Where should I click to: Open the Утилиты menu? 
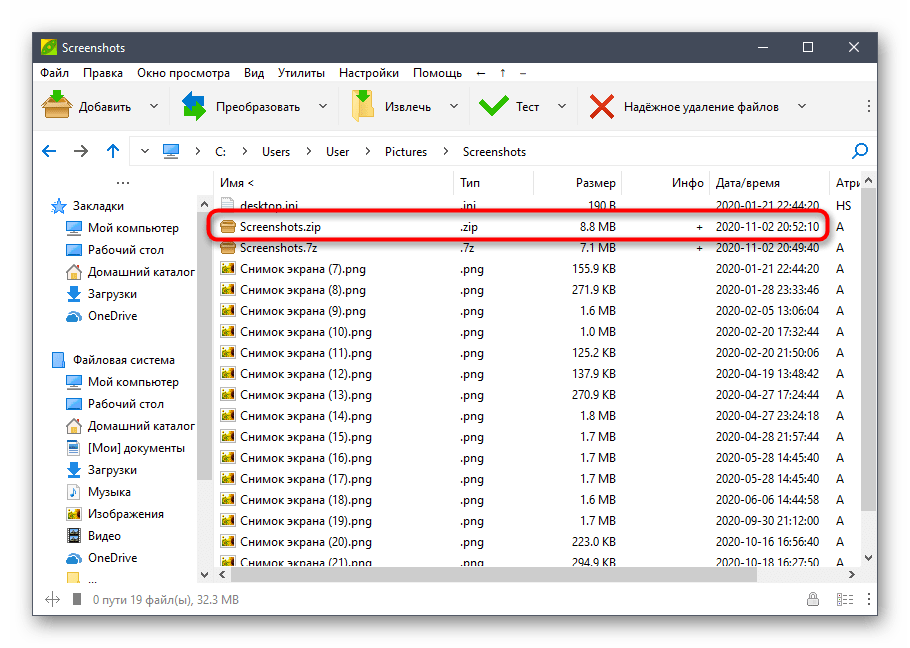click(301, 73)
